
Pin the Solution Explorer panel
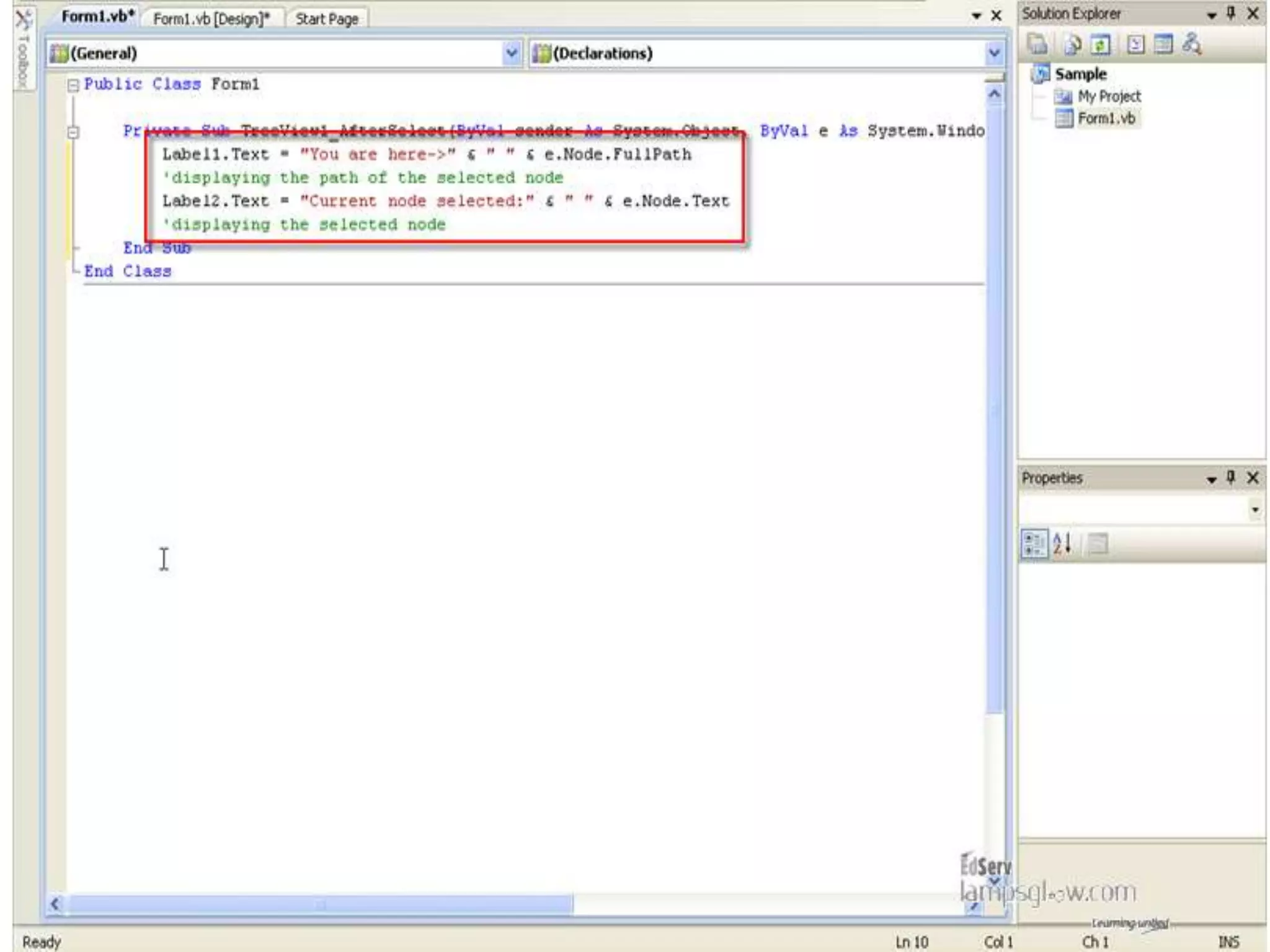coord(1232,13)
